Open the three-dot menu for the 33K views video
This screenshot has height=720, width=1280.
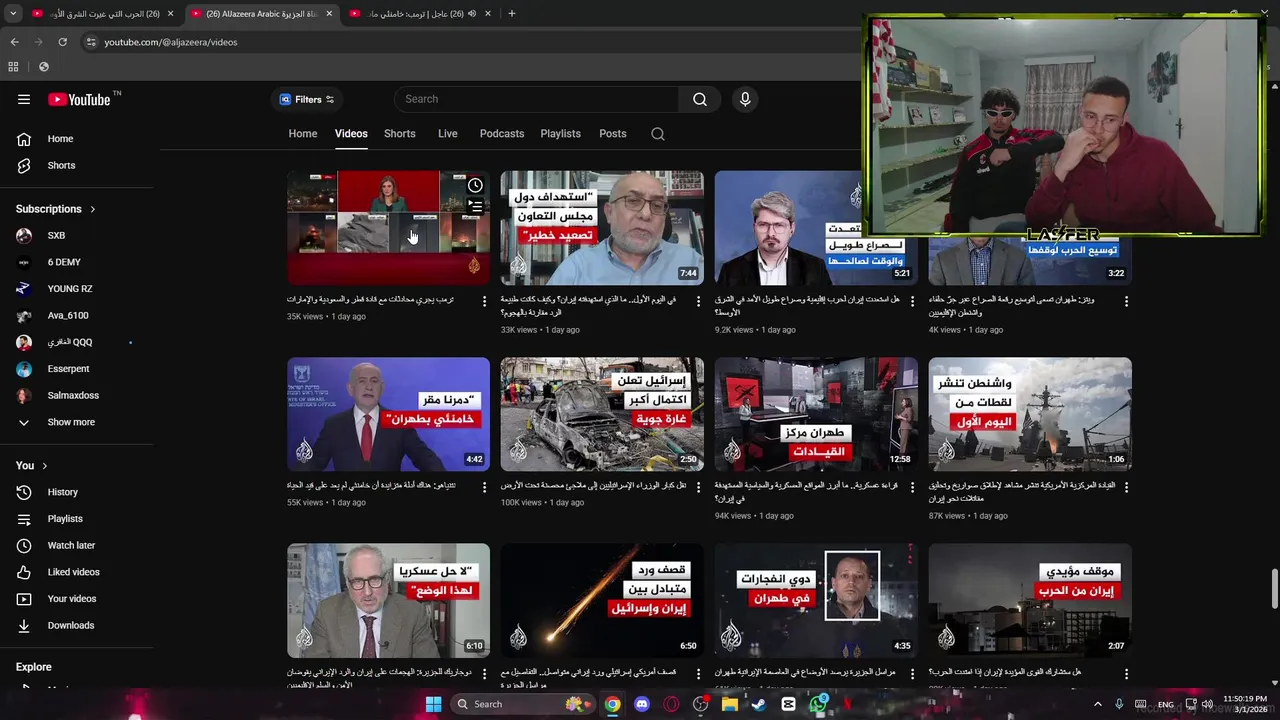tap(698, 301)
